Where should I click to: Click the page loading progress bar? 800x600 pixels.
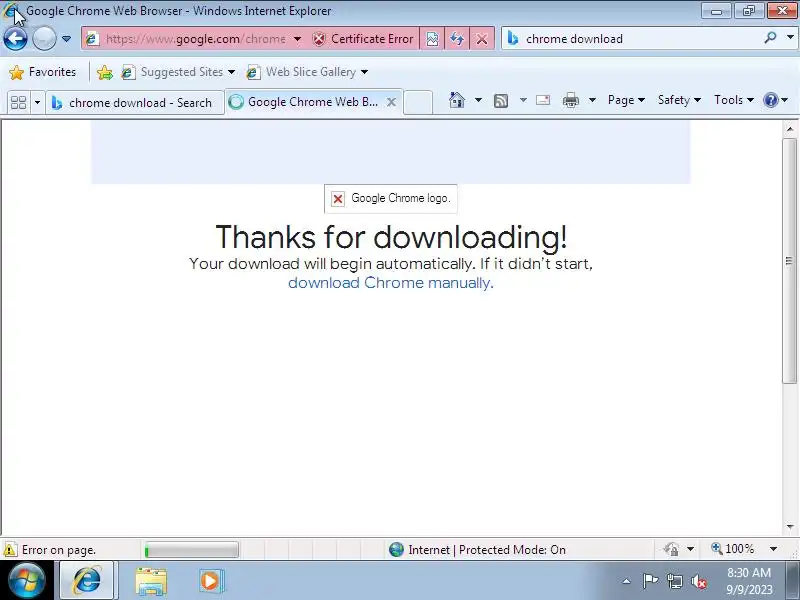tap(191, 550)
